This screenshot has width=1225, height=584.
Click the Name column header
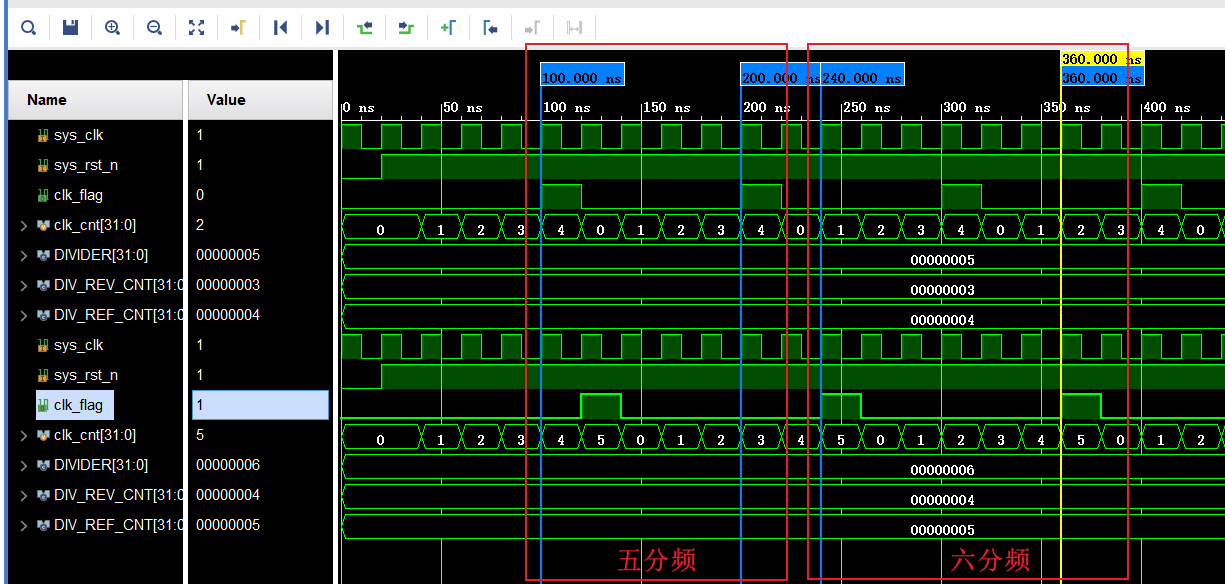47,100
